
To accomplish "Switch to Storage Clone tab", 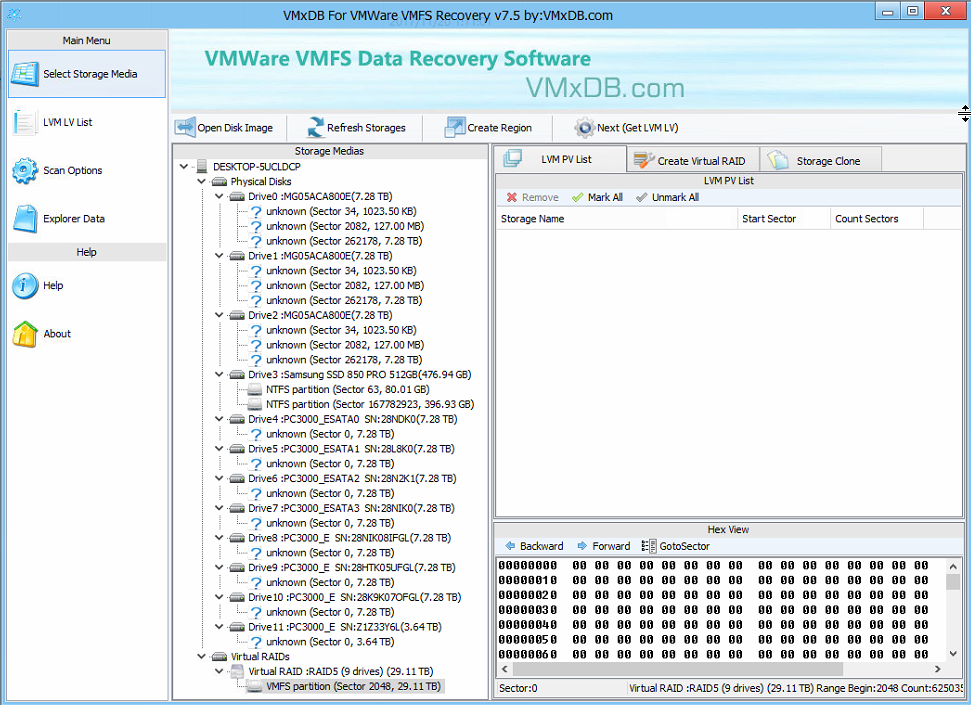I will tap(820, 160).
